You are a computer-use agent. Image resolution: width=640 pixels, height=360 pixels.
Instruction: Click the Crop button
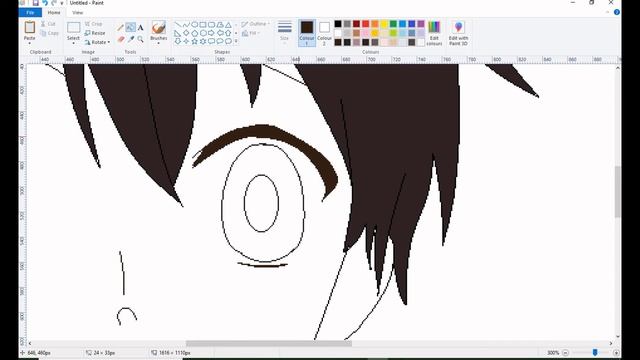[x=94, y=24]
